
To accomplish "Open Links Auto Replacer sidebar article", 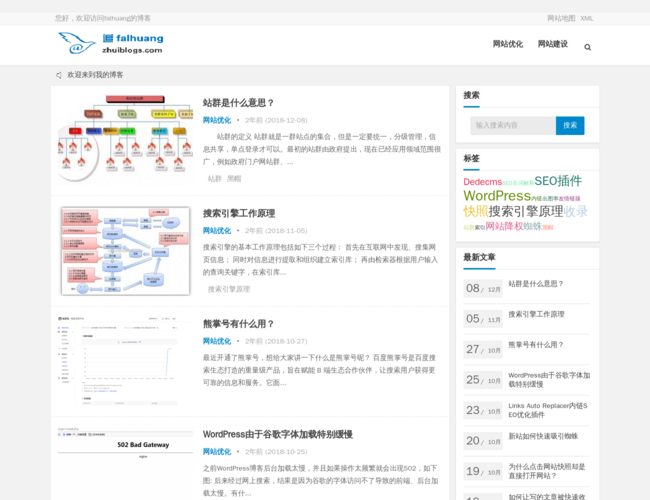I will [547, 409].
